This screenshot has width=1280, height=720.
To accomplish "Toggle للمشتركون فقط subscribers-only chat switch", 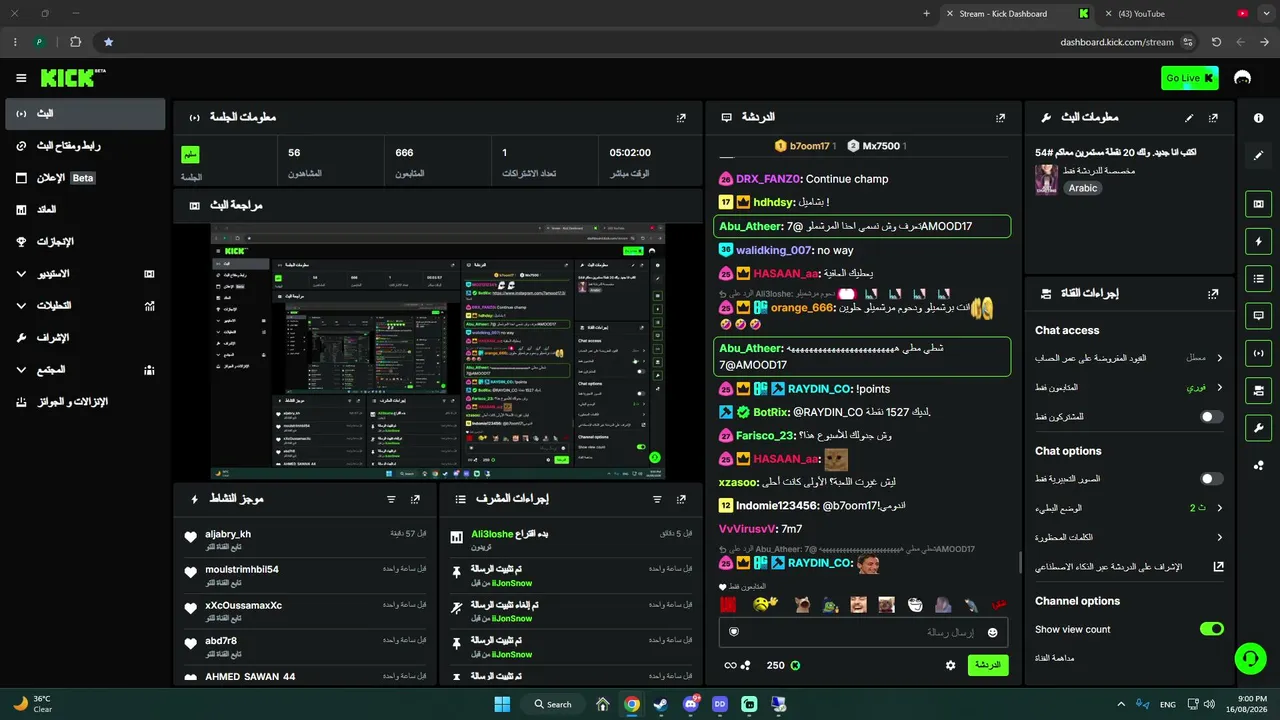I will [1211, 416].
